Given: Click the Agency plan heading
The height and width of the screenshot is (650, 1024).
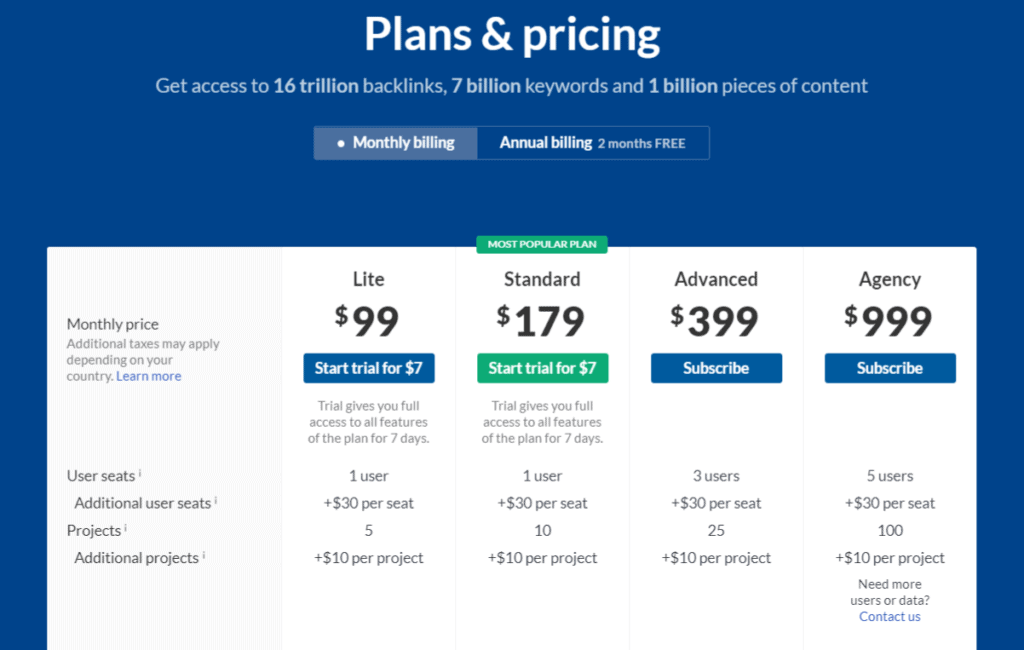Looking at the screenshot, I should point(890,279).
